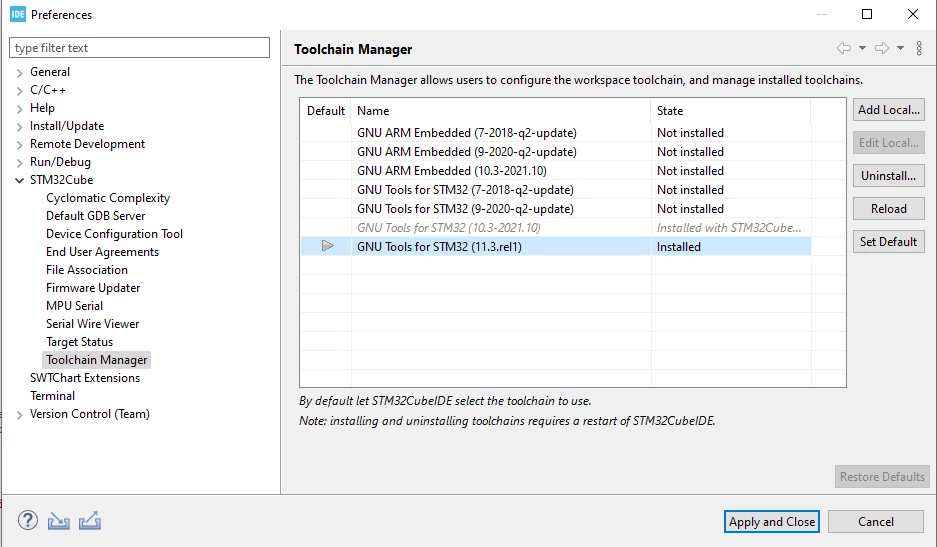Collapse the STM32Cube tree node

coord(19,180)
